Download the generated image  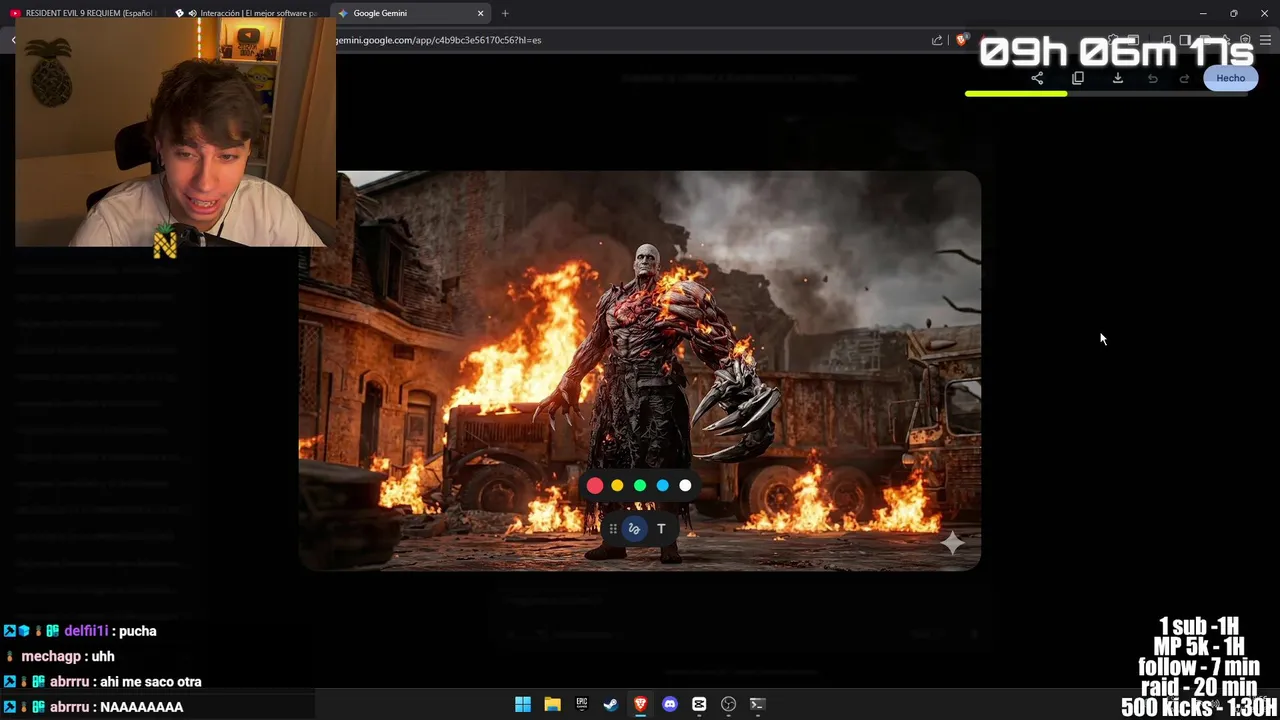1118,78
